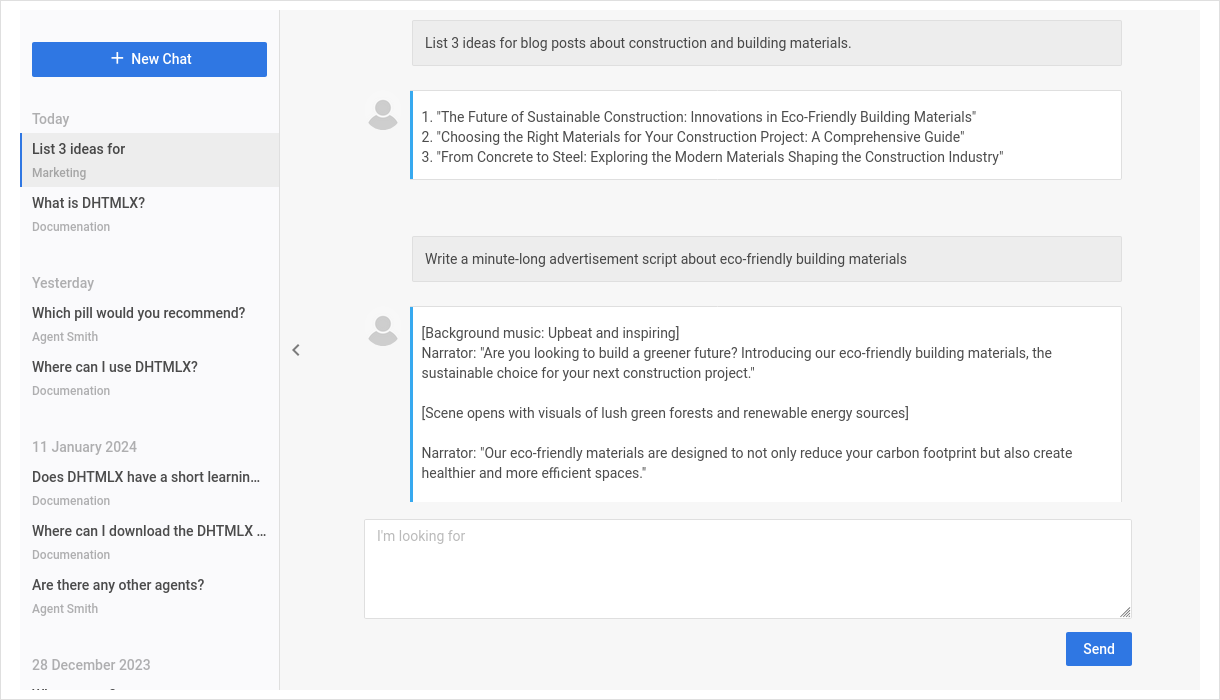The width and height of the screenshot is (1220, 700).
Task: Click the "I'm looking for" message input
Action: 748,567
